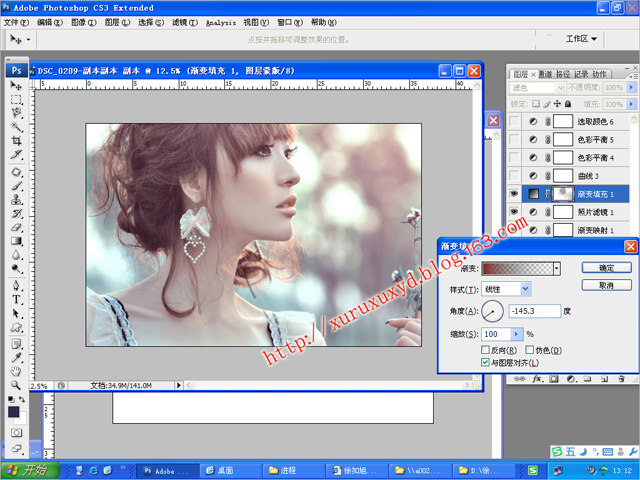Open the document status bar arrow menu
640x480 pixels.
coord(178,385)
